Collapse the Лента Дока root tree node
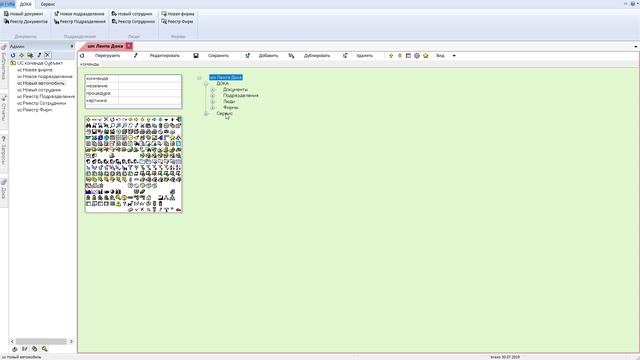Image resolution: width=640 pixels, height=360 pixels. pyautogui.click(x=199, y=78)
